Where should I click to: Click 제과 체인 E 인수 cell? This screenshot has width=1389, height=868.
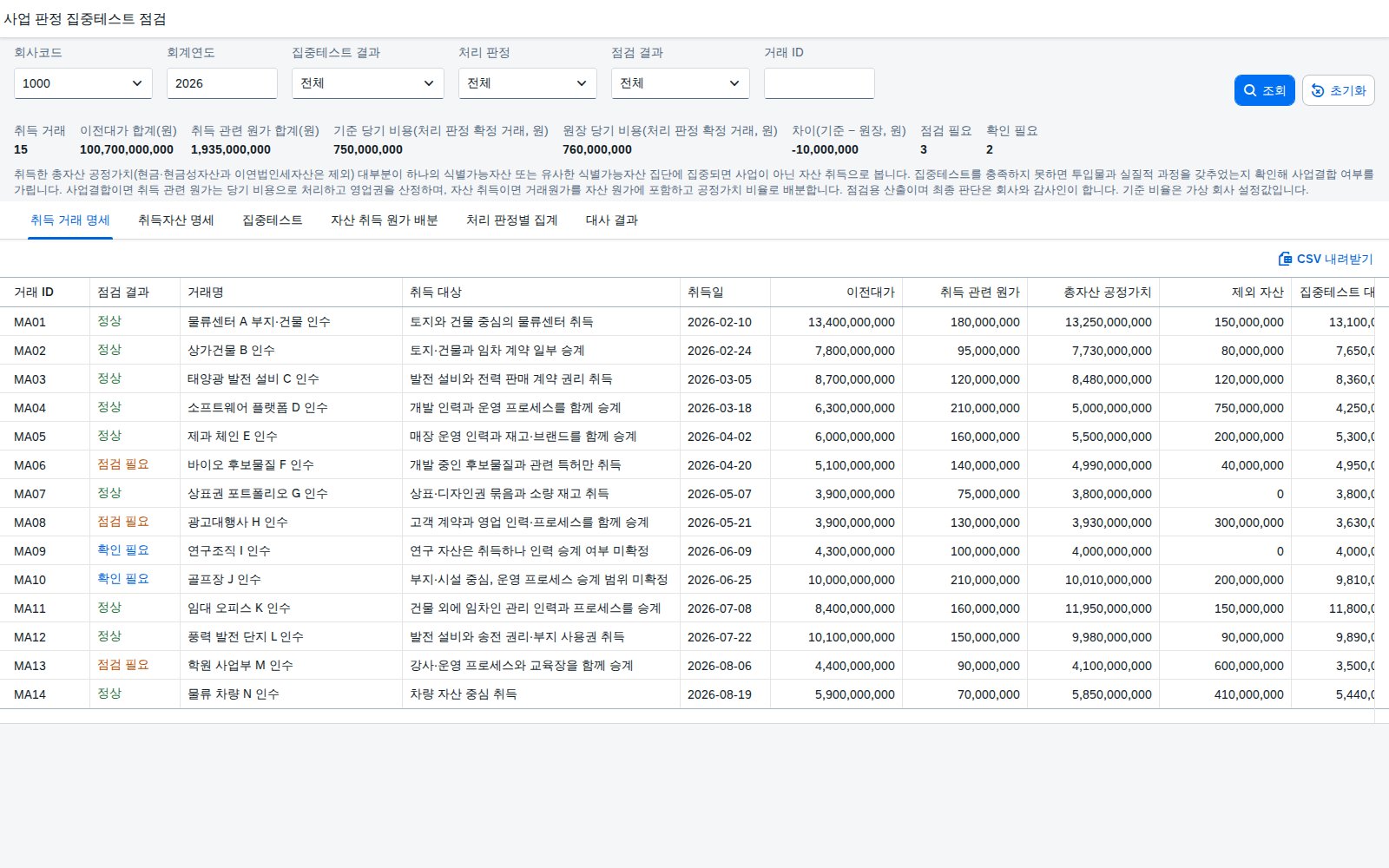coord(292,436)
